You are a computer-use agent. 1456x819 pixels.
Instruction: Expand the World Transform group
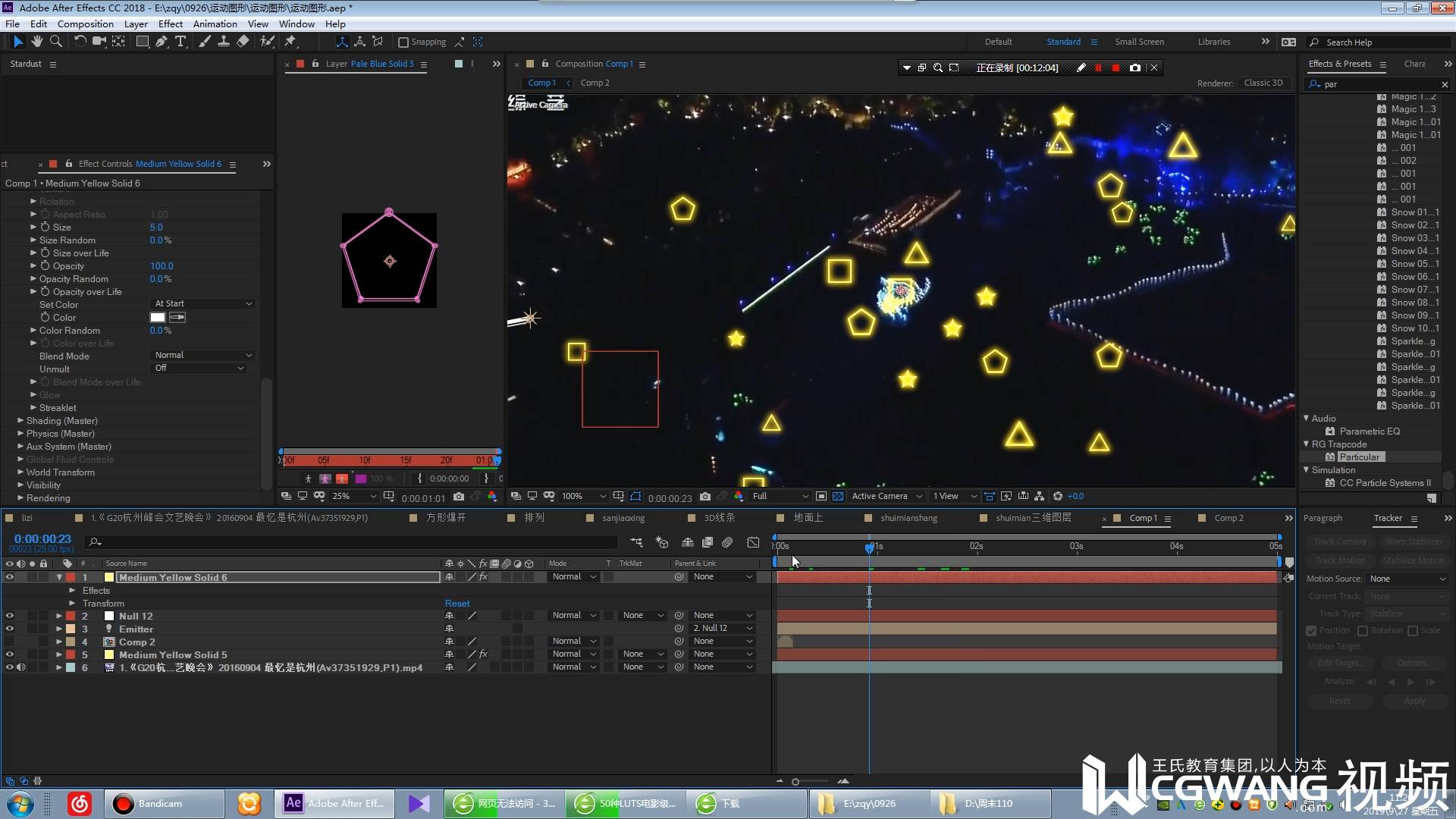click(x=20, y=472)
